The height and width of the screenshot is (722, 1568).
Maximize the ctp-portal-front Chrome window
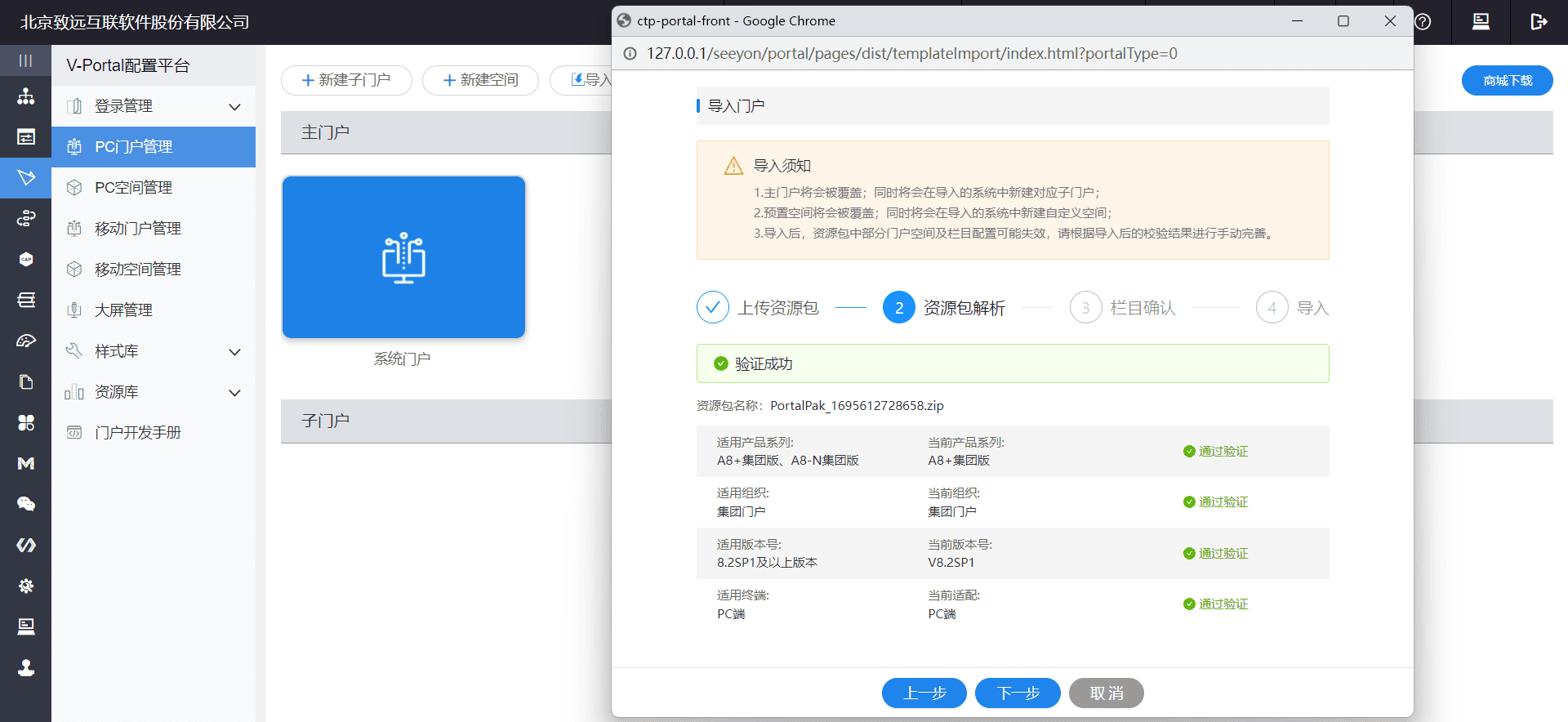click(1343, 21)
